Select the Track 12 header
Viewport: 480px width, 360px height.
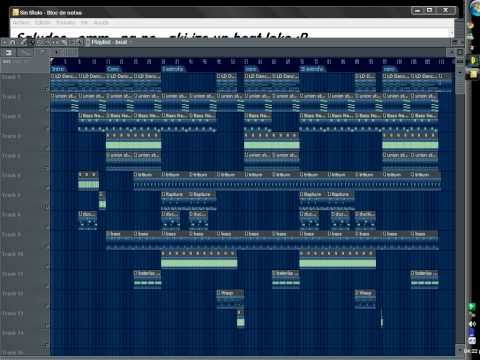(x=25, y=298)
